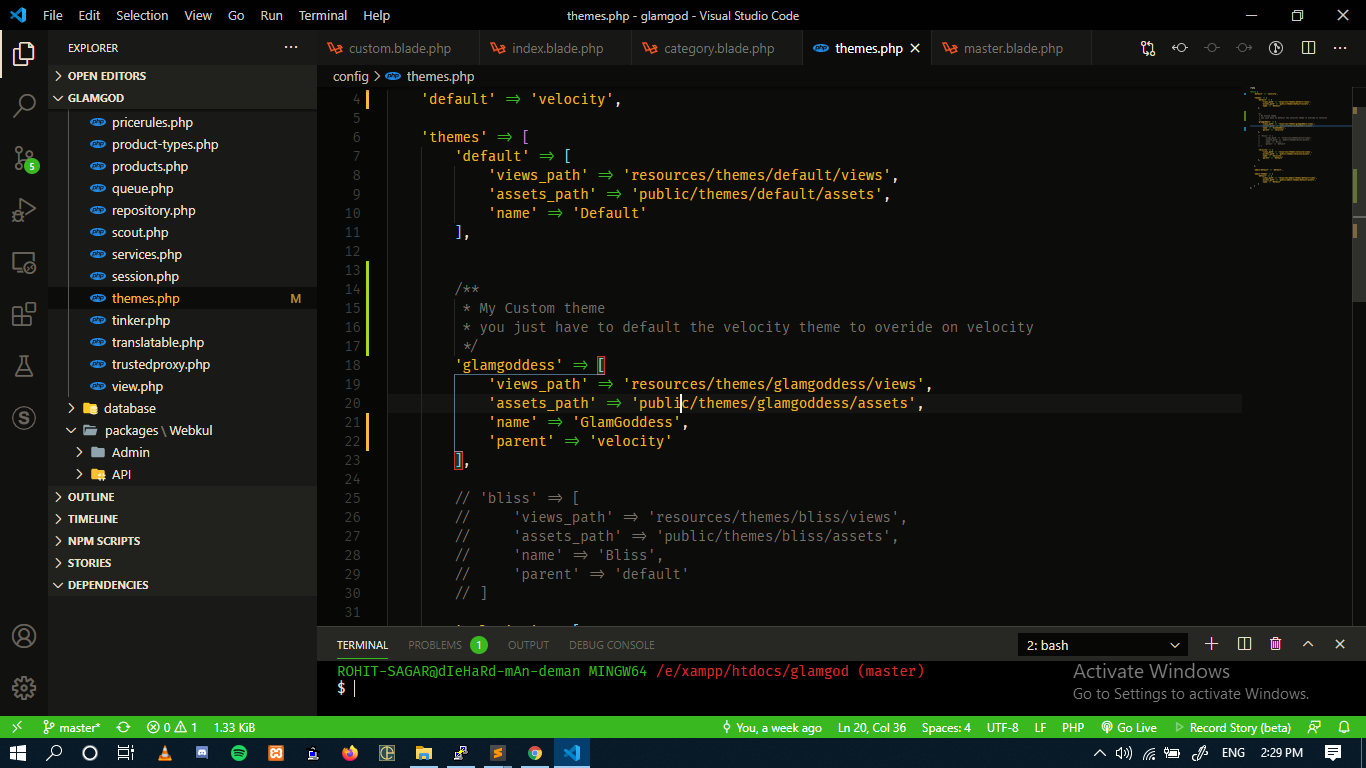Open editor More Actions ellipsis

coord(1340,48)
